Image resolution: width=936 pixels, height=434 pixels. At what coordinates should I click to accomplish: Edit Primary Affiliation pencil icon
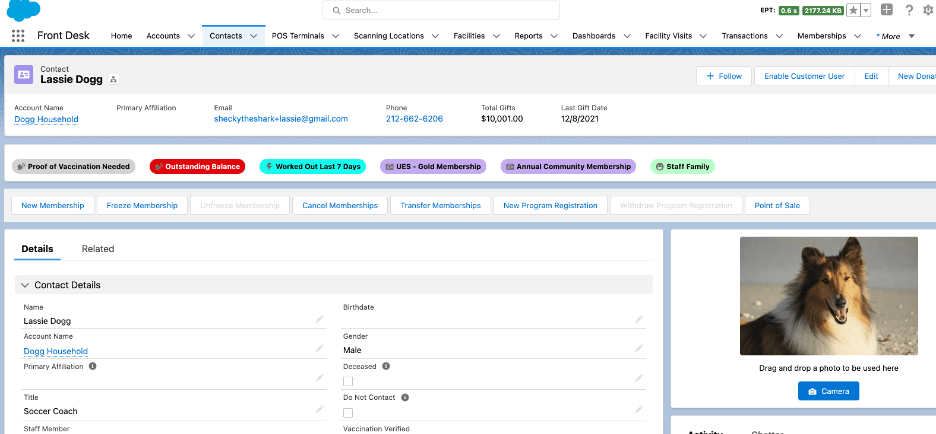[319, 378]
